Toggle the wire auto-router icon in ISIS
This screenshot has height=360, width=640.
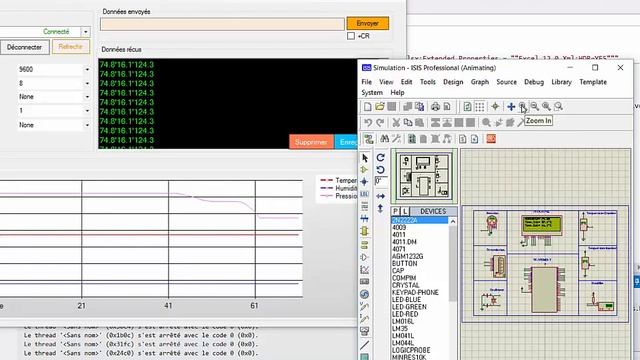tap(369, 139)
